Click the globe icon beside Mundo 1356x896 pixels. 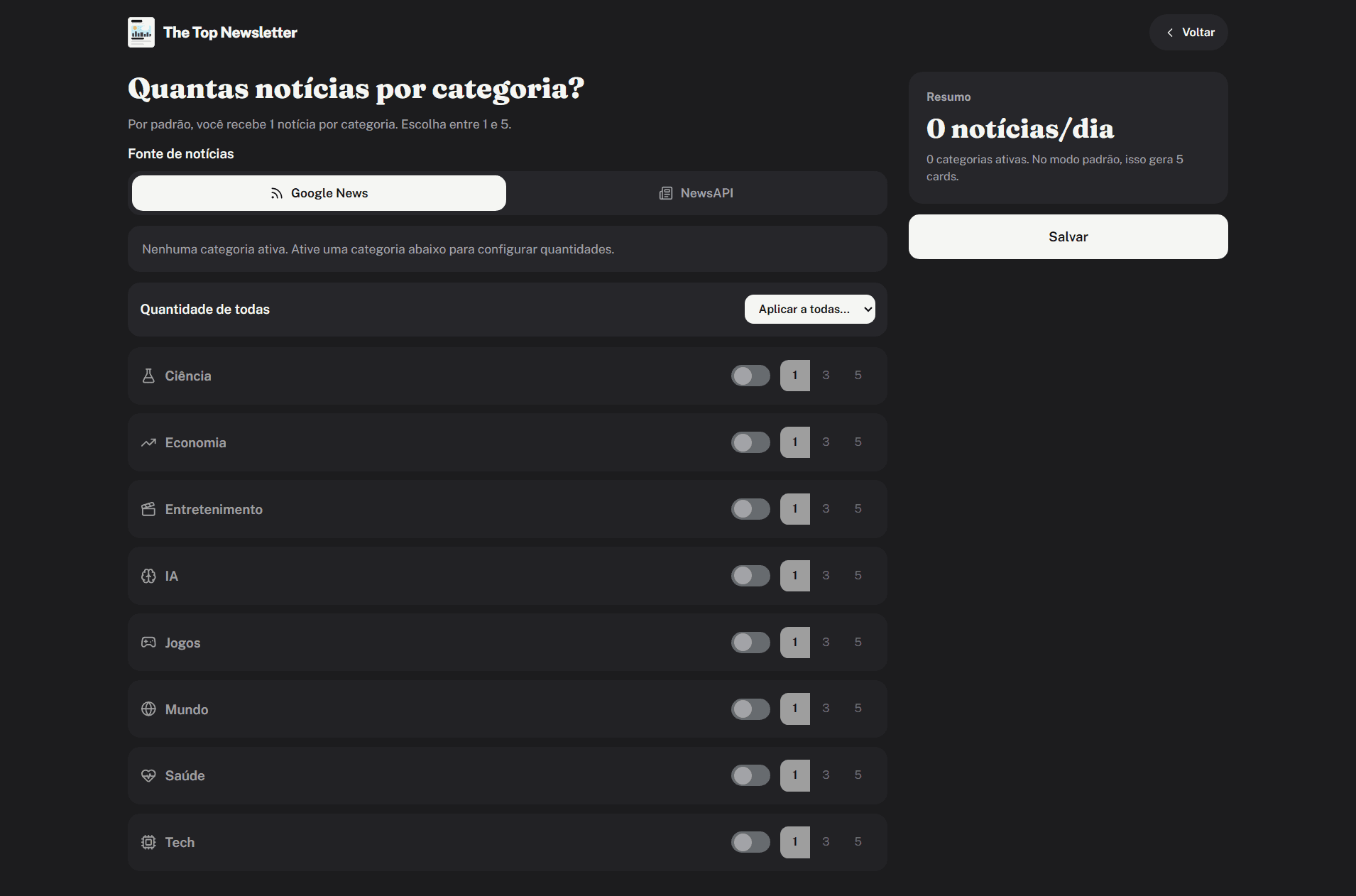tap(148, 709)
